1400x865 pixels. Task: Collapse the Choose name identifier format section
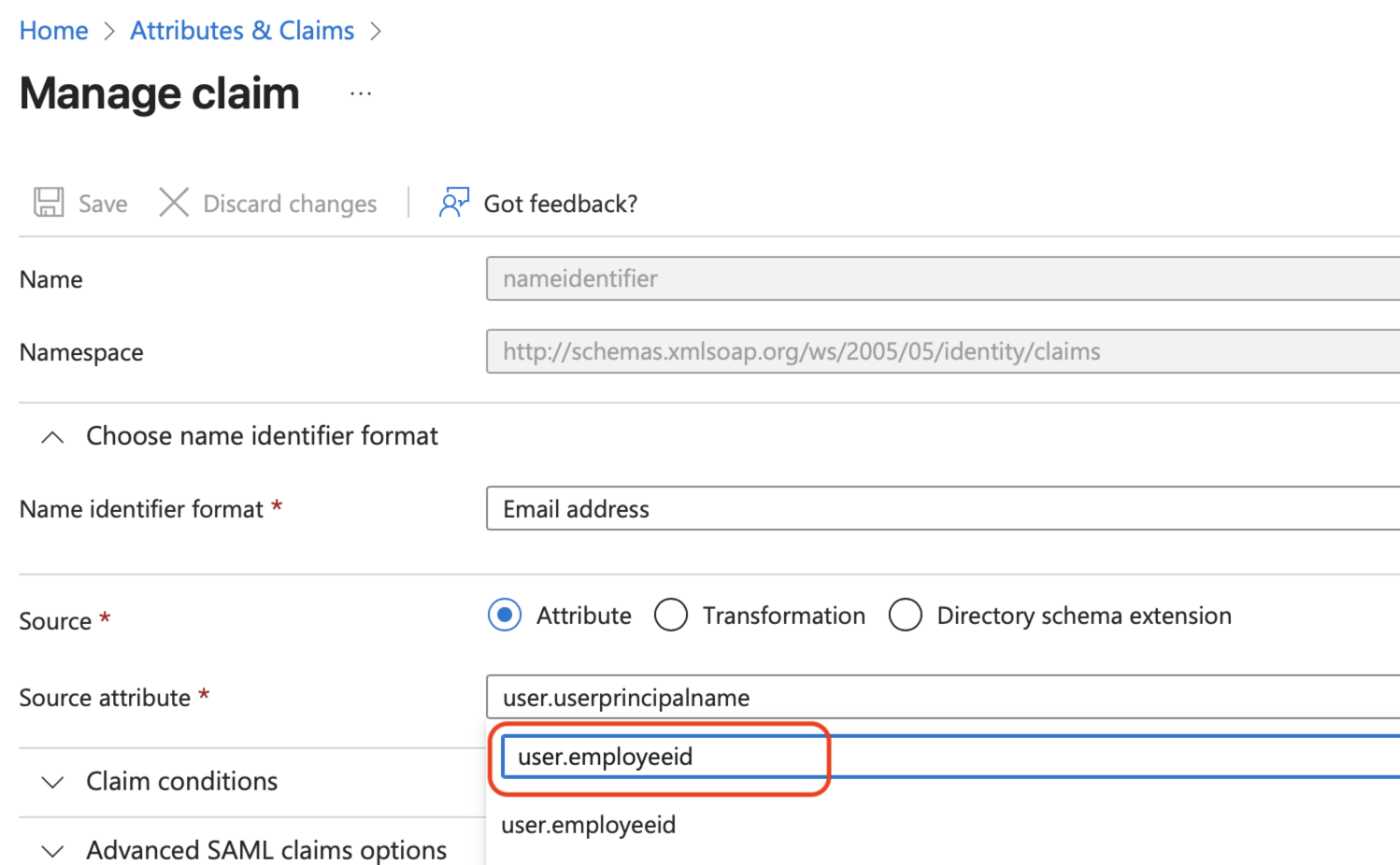point(52,435)
